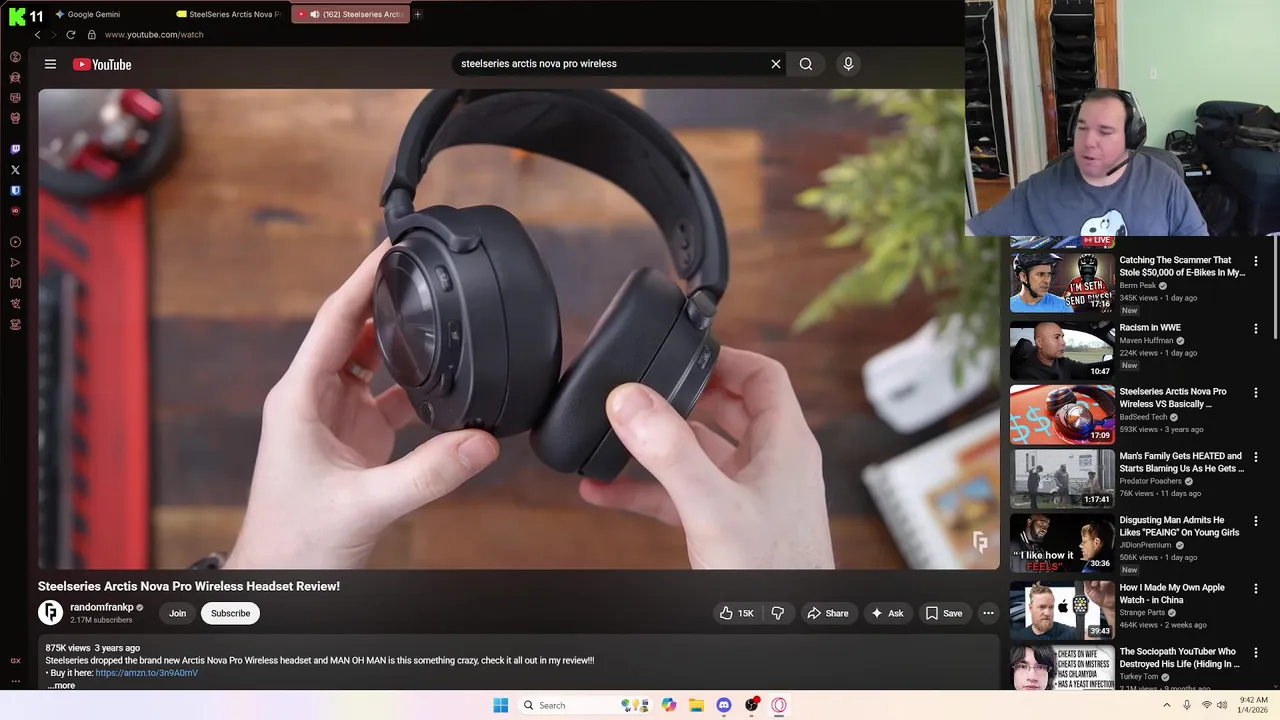Open Man's Family Gets HEATED thumbnail
This screenshot has height=720, width=1280.
[x=1062, y=478]
